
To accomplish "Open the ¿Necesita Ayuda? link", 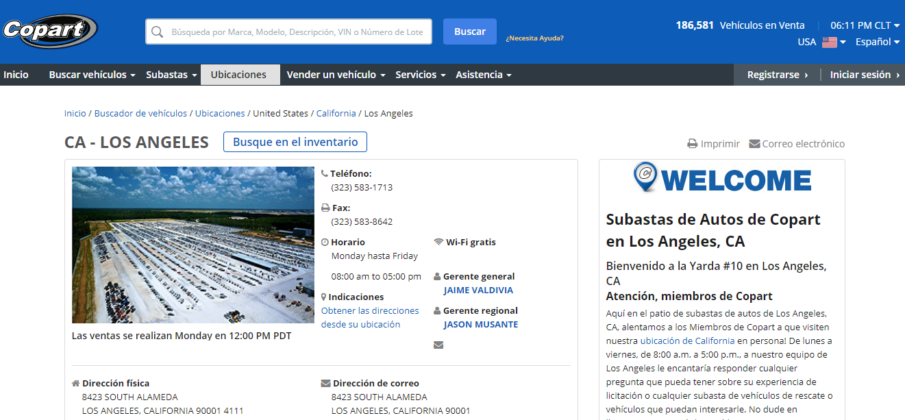I will click(534, 38).
